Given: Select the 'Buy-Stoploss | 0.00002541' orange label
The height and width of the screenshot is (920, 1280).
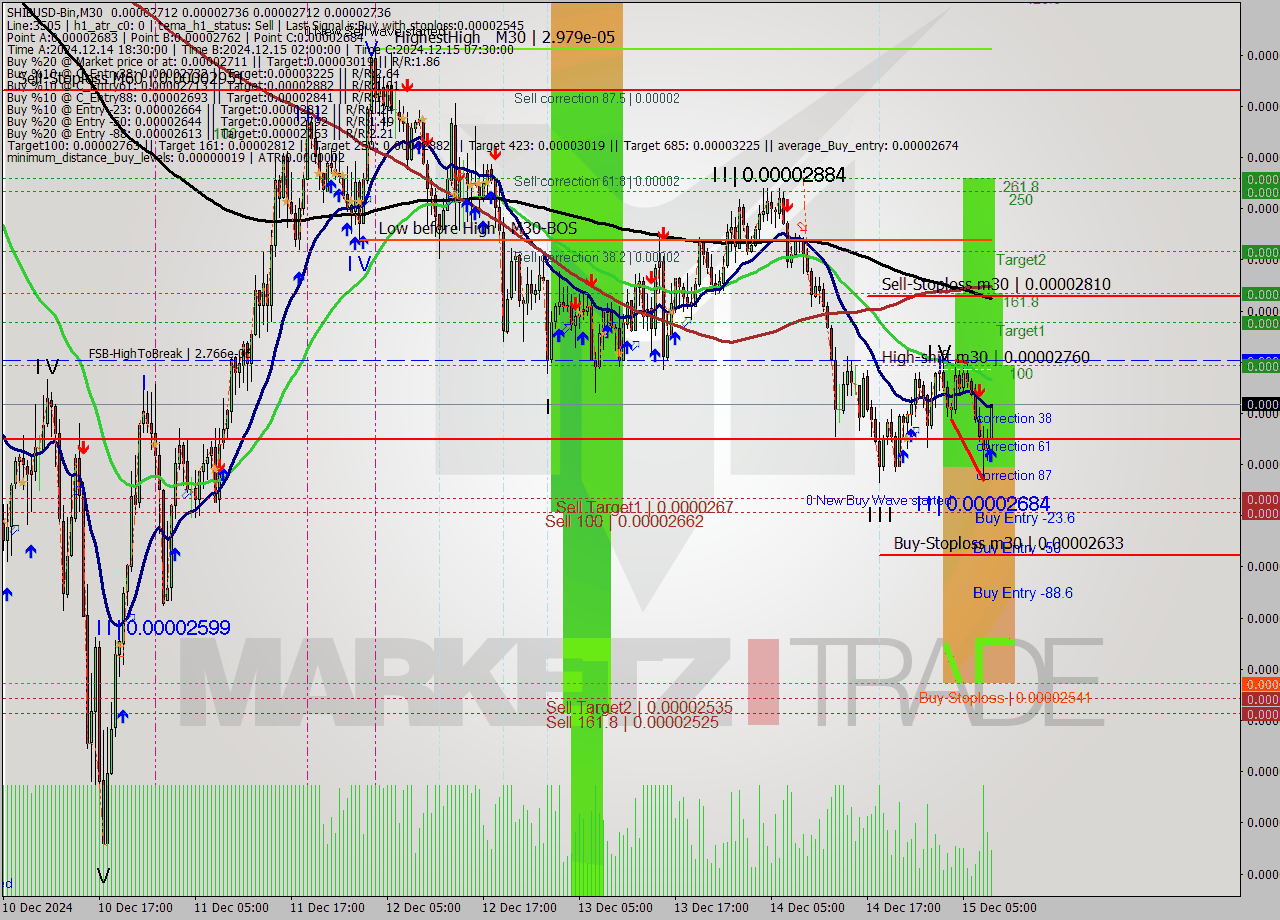Looking at the screenshot, I should click(1004, 698).
